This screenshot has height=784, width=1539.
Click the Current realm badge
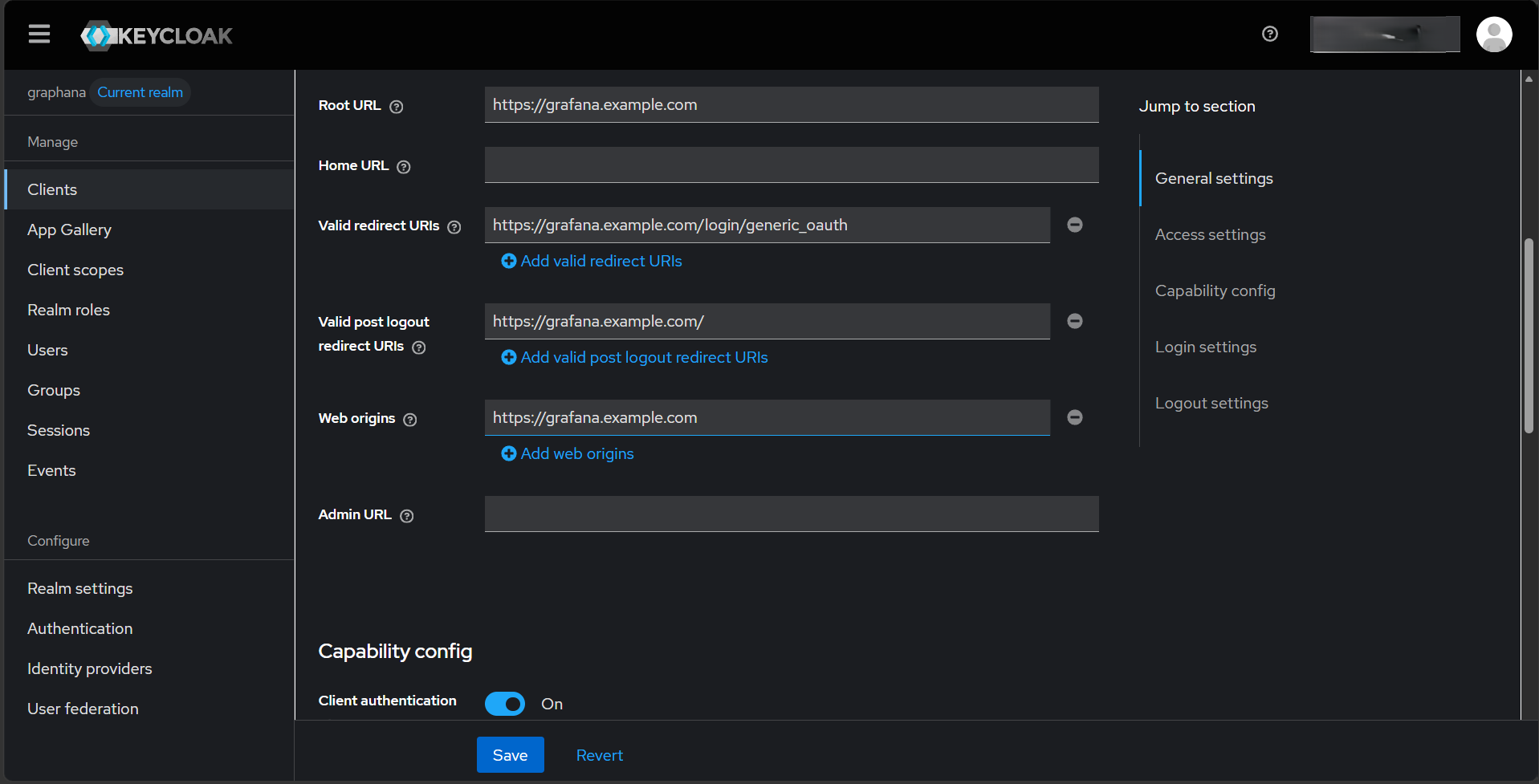pyautogui.click(x=140, y=92)
